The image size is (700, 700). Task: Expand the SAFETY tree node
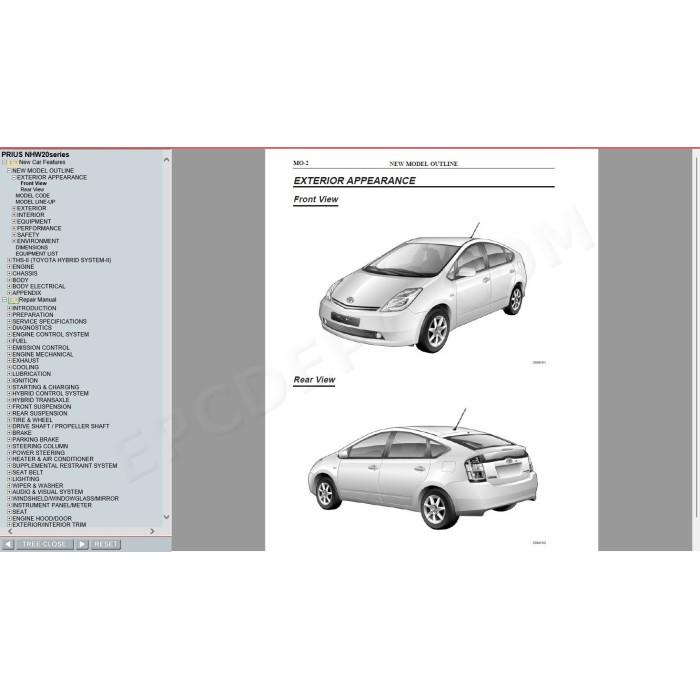click(x=14, y=235)
